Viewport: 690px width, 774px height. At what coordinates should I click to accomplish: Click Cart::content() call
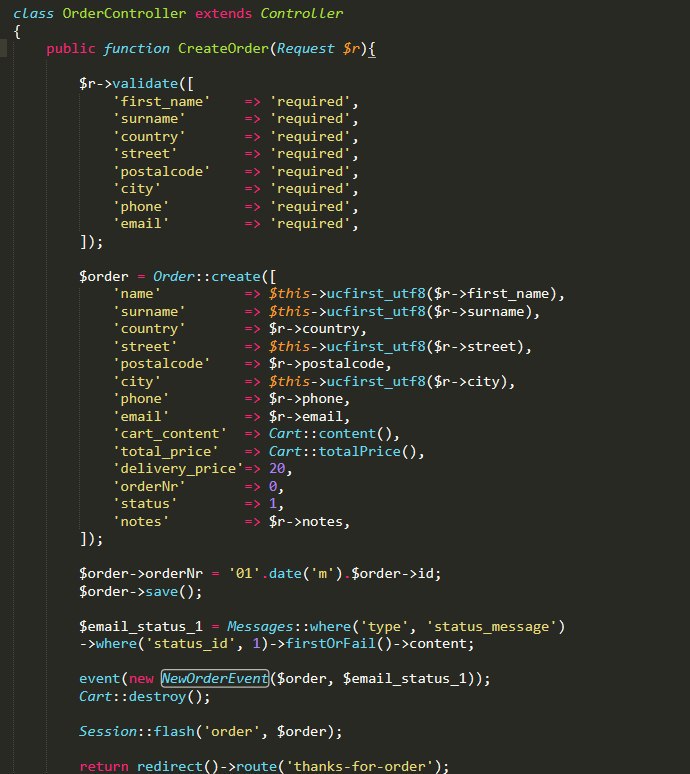[x=330, y=434]
